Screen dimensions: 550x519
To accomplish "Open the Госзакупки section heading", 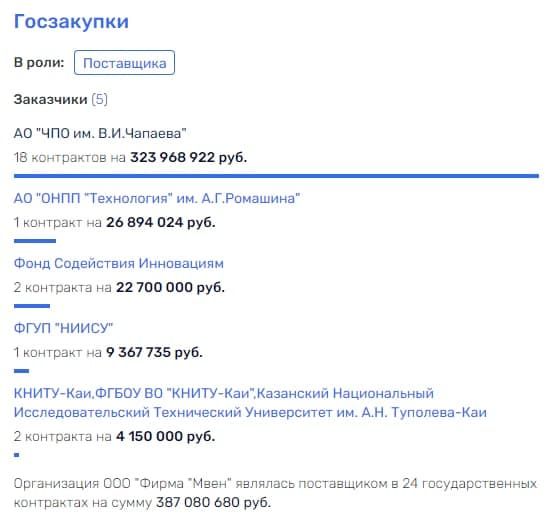I will click(71, 22).
